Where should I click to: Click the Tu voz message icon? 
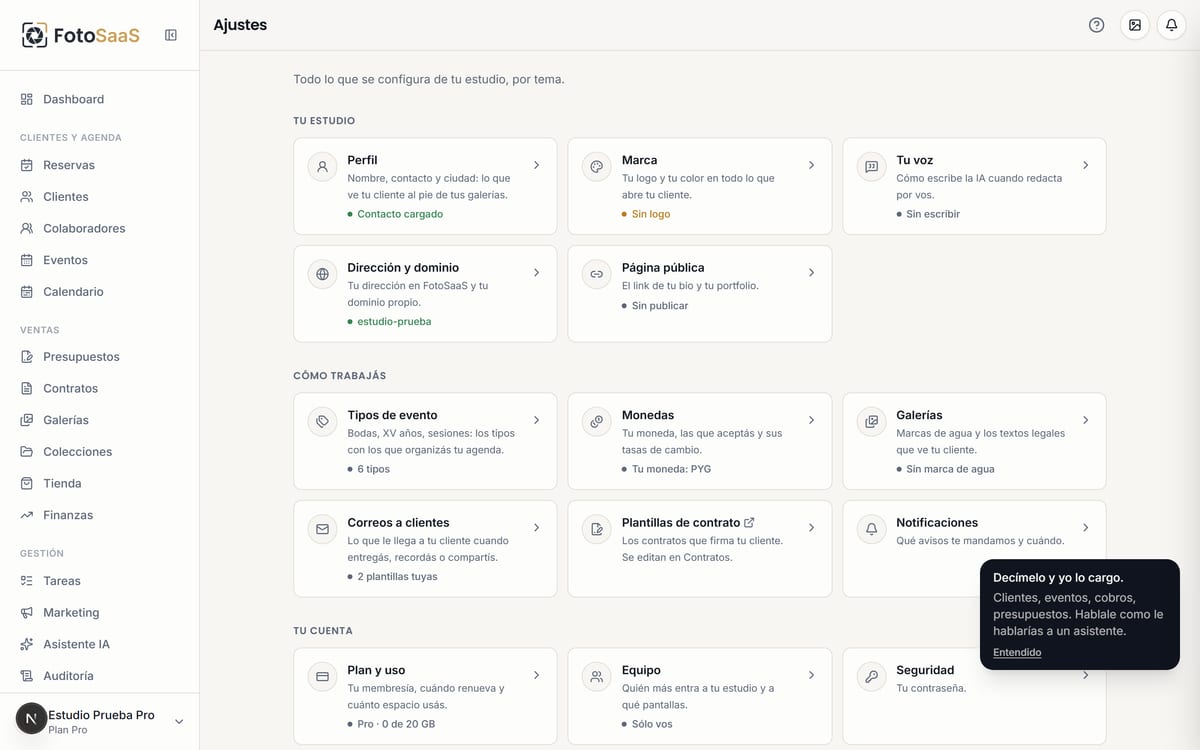pyautogui.click(x=871, y=167)
